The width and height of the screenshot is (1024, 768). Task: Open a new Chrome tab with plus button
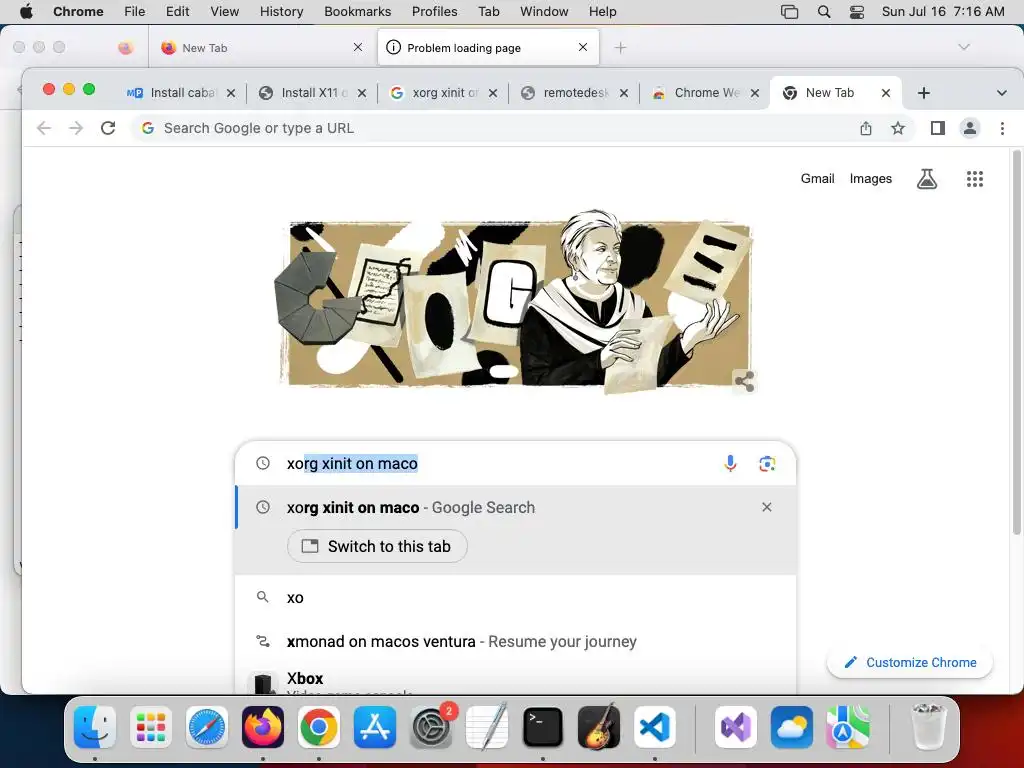[923, 93]
